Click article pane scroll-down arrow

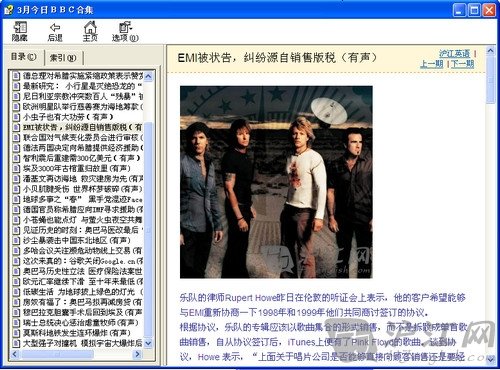(x=491, y=359)
